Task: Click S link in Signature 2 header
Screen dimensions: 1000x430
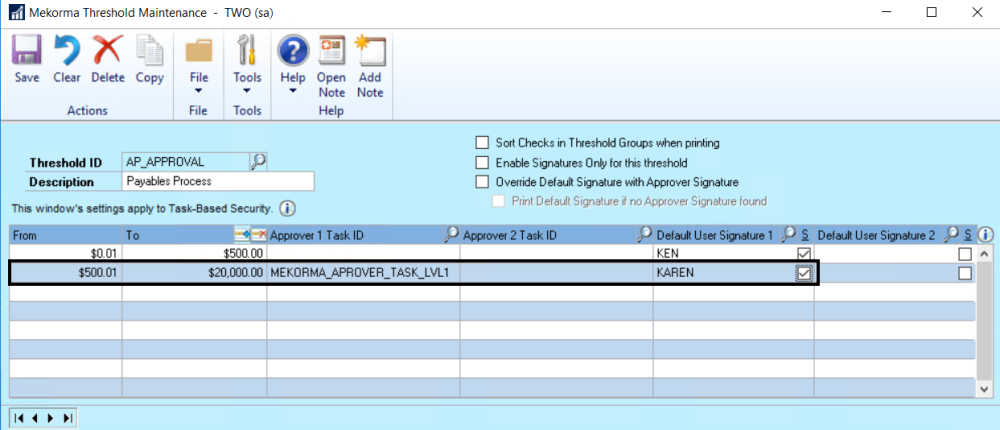Action: [968, 235]
